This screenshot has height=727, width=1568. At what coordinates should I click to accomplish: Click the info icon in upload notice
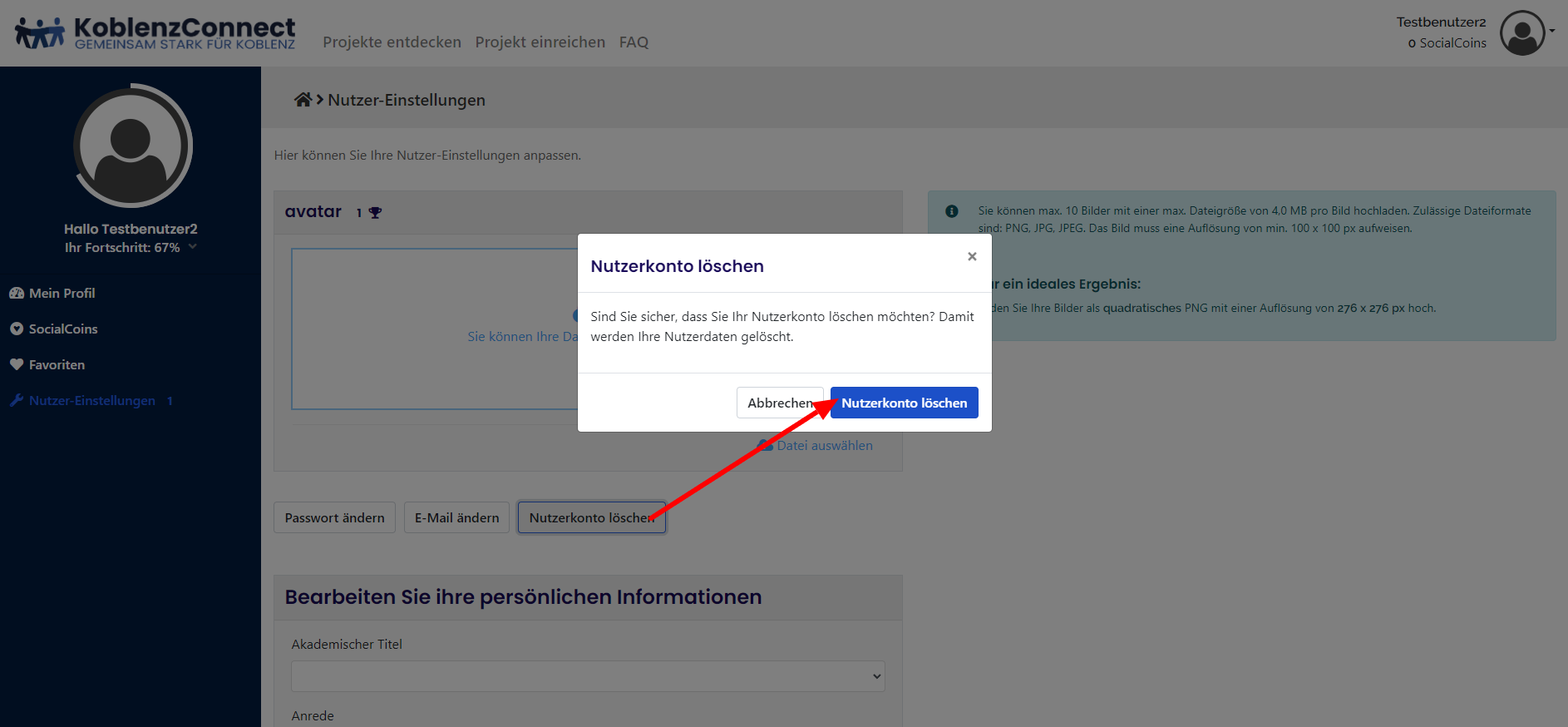coord(952,211)
